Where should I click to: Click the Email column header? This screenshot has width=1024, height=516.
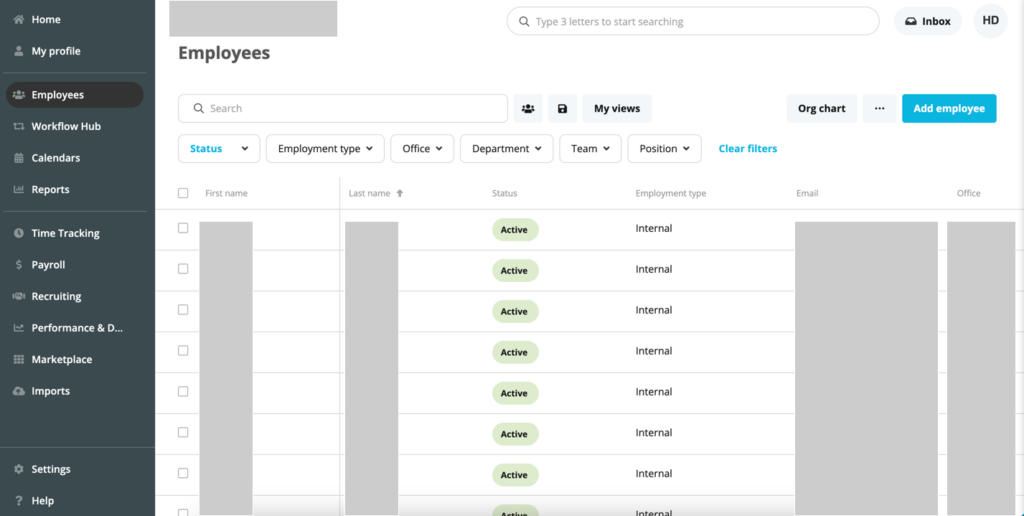click(807, 193)
